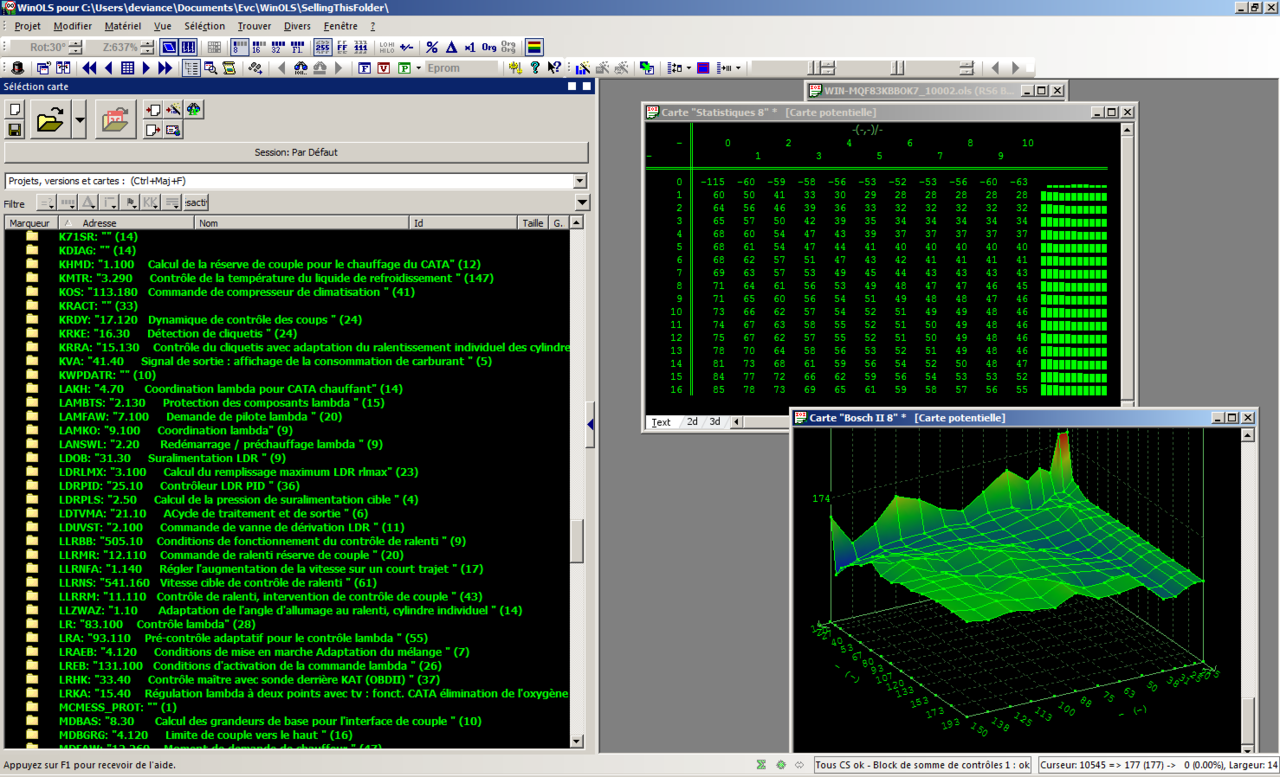The width and height of the screenshot is (1280, 777).
Task: Click the percent display toolbar icon
Action: coord(432,47)
